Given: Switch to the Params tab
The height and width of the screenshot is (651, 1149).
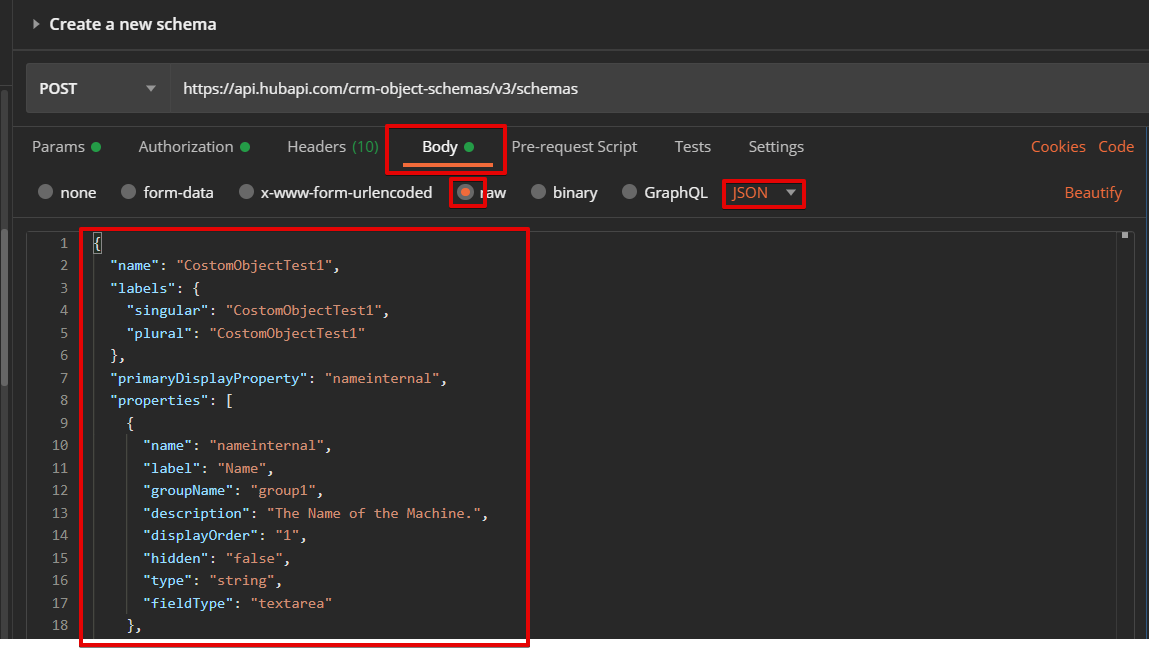Looking at the screenshot, I should (58, 146).
